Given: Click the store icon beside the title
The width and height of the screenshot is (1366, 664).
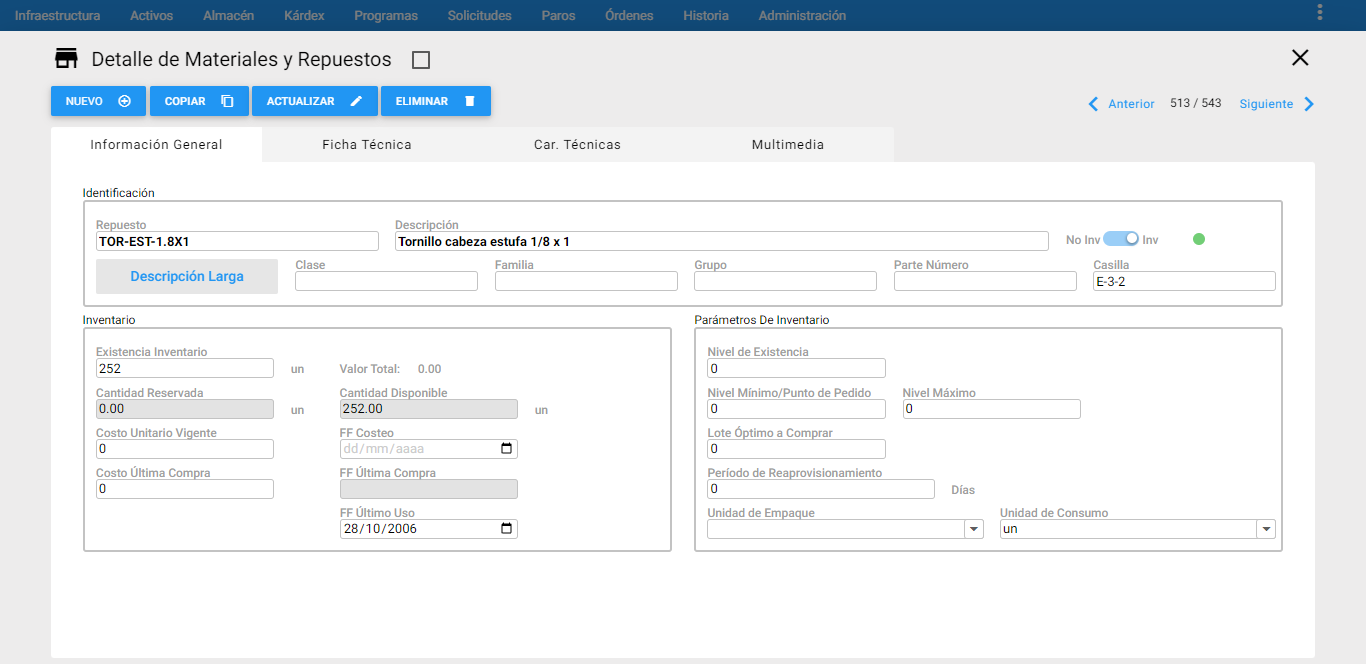Looking at the screenshot, I should pyautogui.click(x=66, y=58).
